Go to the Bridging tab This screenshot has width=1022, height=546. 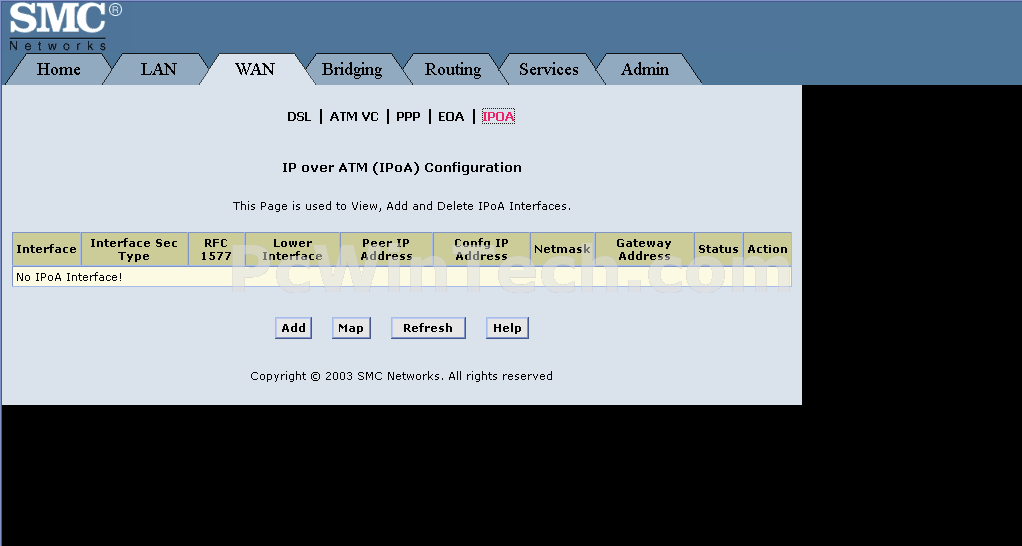coord(352,69)
